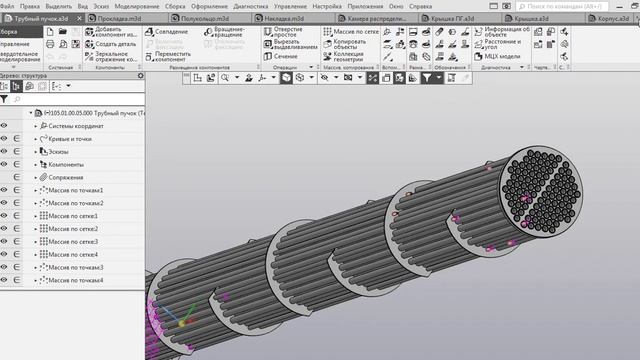Viewport: 640px width, 360px height.
Task: Open tree display mode dropdown arrow
Action: pyautogui.click(x=68, y=86)
